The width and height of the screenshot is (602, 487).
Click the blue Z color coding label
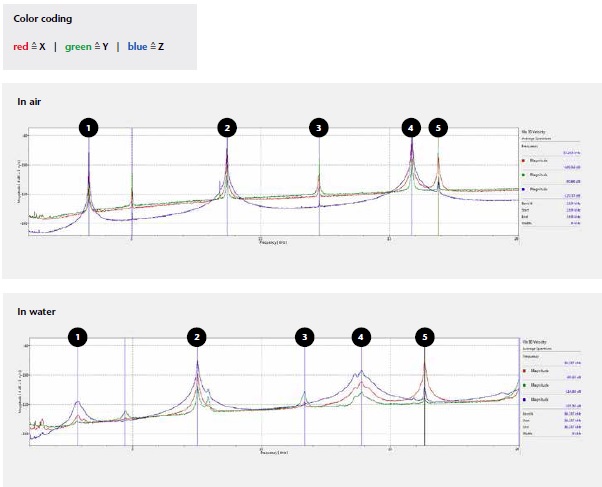146,47
